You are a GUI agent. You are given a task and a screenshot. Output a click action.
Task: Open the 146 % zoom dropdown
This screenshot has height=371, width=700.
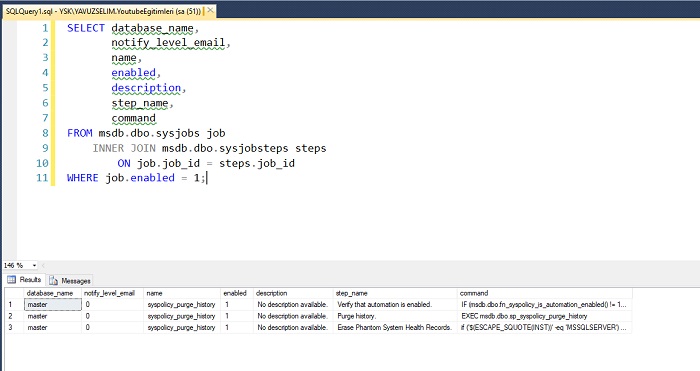point(34,266)
